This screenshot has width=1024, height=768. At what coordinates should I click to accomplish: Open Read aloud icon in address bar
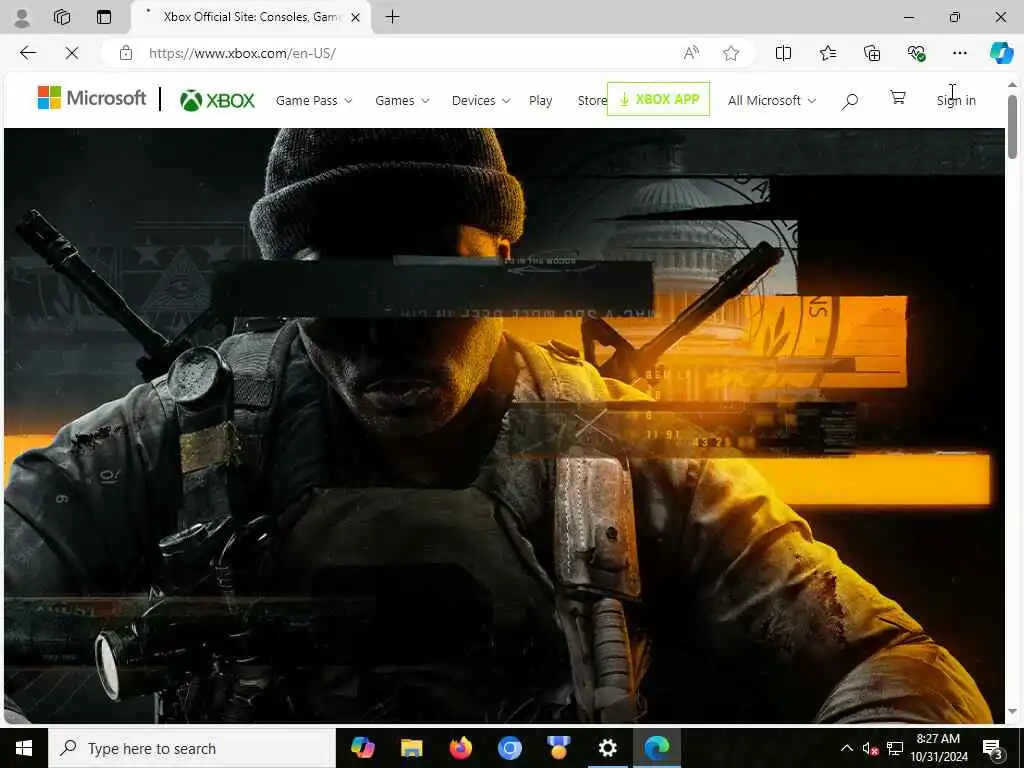691,53
